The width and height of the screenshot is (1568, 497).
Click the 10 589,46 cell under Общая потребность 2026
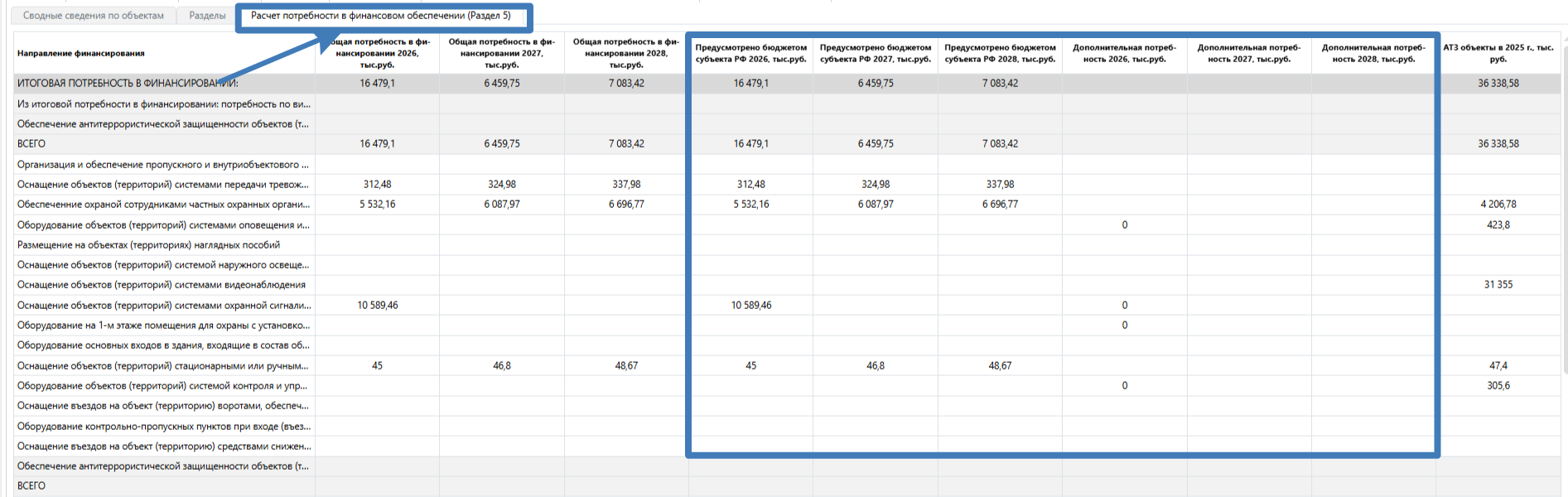click(378, 306)
